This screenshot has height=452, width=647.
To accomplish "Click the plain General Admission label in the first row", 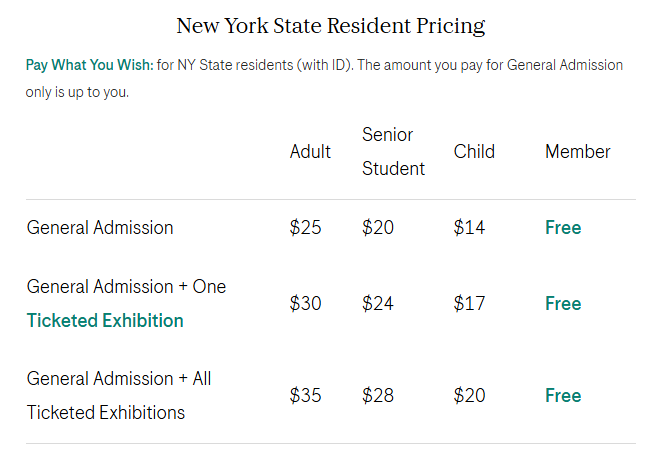I will tap(100, 228).
